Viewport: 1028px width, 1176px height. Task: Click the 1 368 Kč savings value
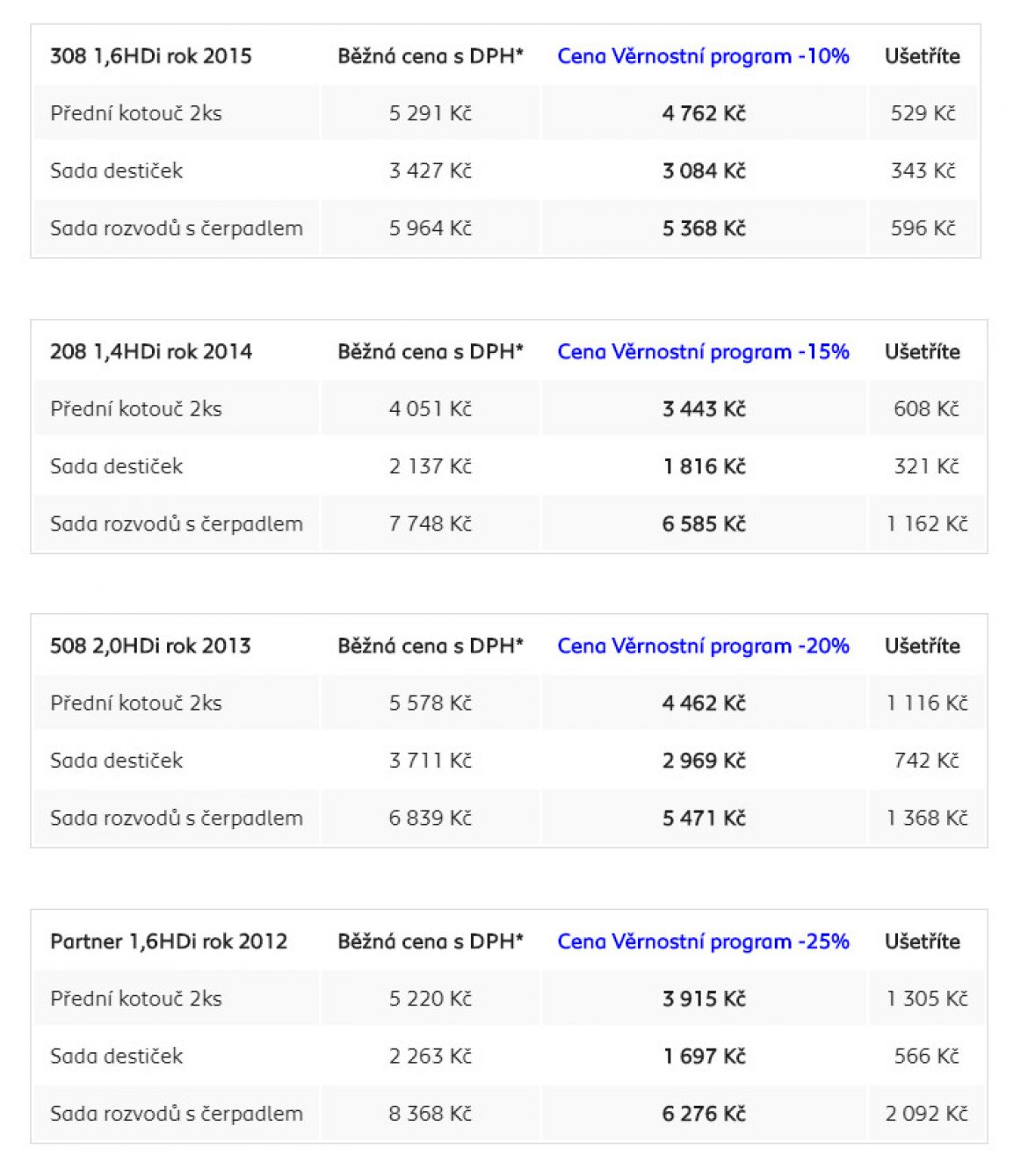pos(927,819)
